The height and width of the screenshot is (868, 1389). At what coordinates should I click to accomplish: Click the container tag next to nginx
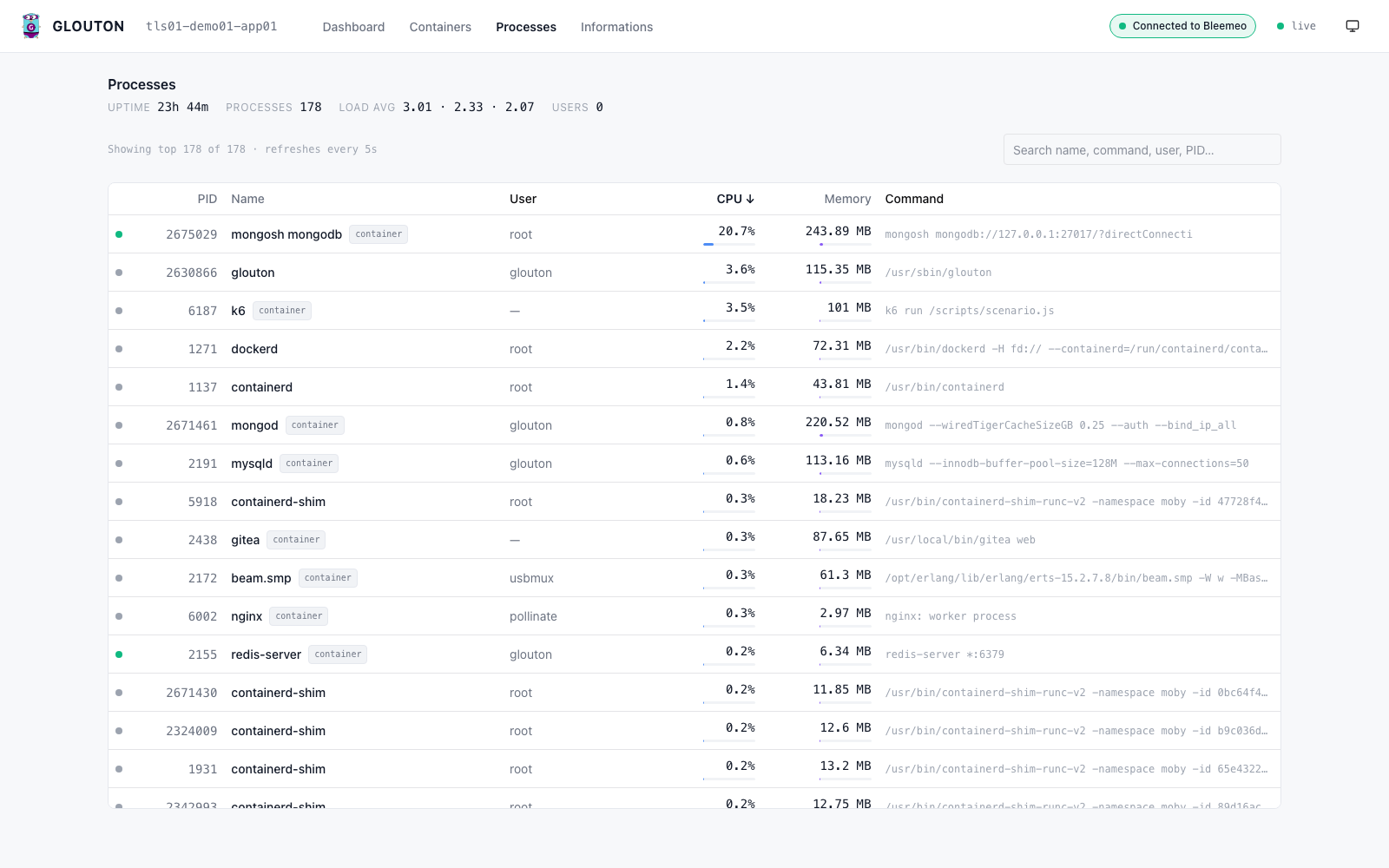(x=299, y=616)
